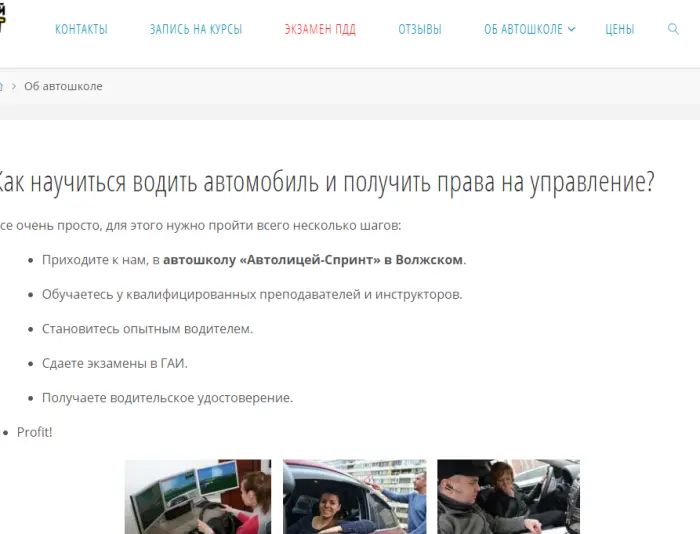
Task: Open the smiling woman in car thumbnail
Action: [354, 496]
